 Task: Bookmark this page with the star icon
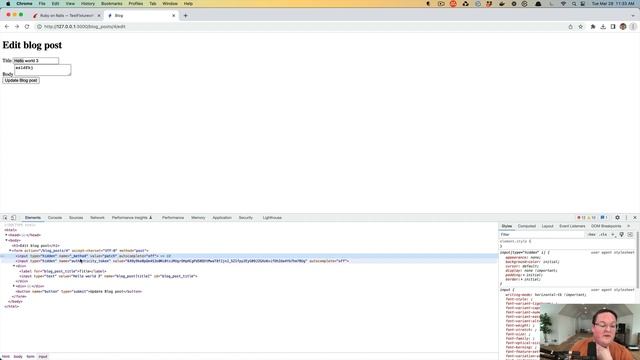click(580, 27)
